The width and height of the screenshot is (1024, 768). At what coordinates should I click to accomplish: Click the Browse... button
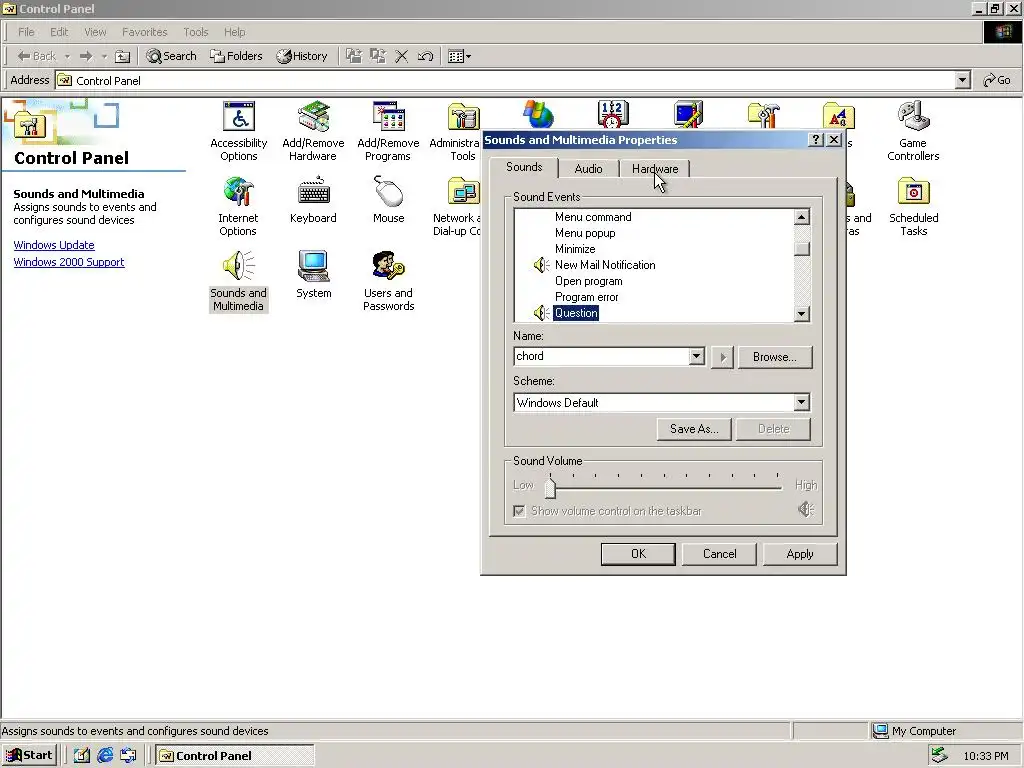(x=775, y=357)
